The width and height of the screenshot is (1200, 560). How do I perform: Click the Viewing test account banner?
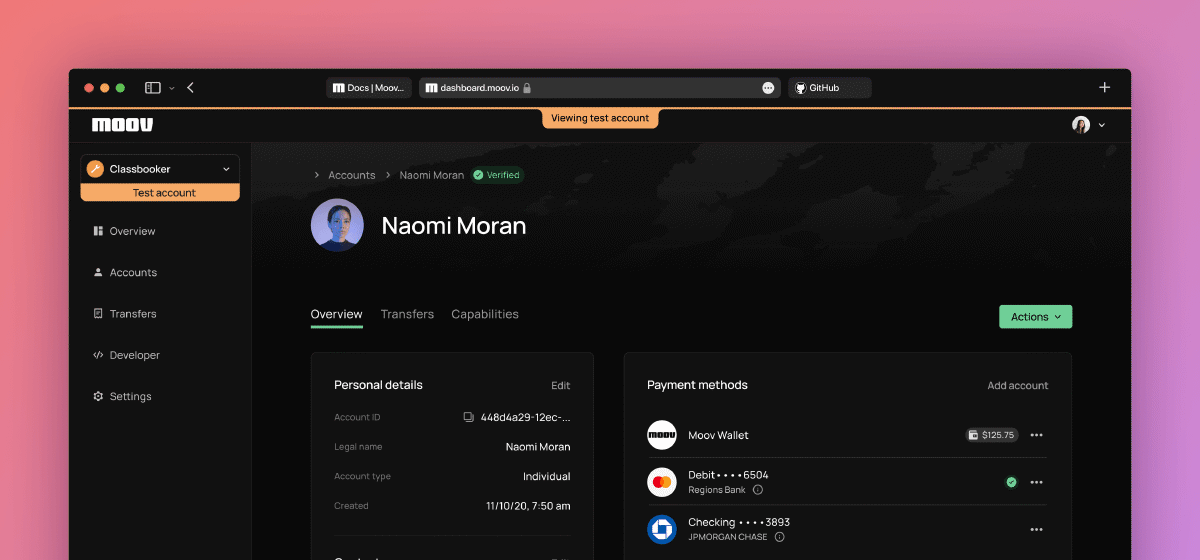[x=600, y=118]
